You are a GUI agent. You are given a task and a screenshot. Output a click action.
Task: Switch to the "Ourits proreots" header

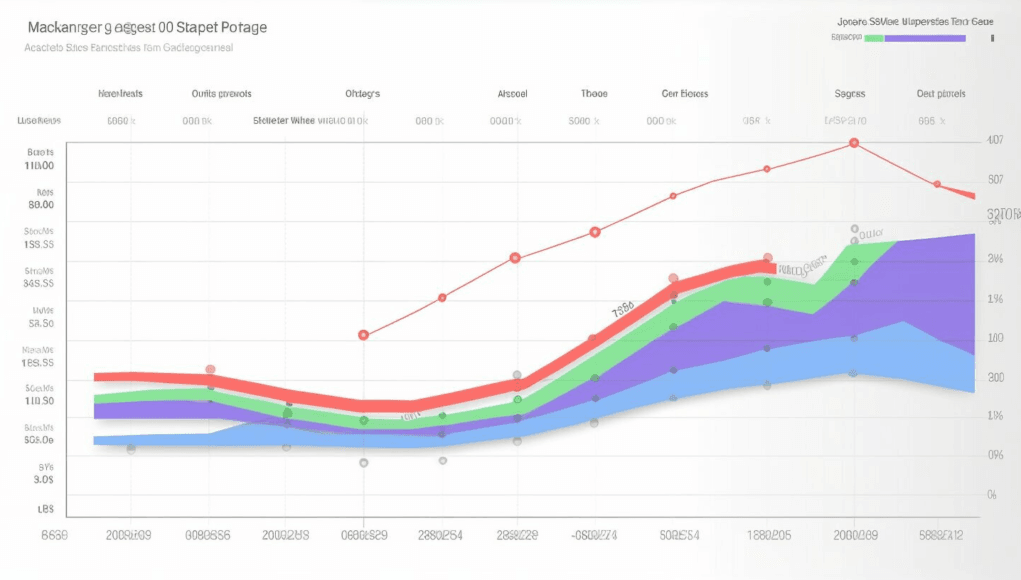[x=221, y=94]
